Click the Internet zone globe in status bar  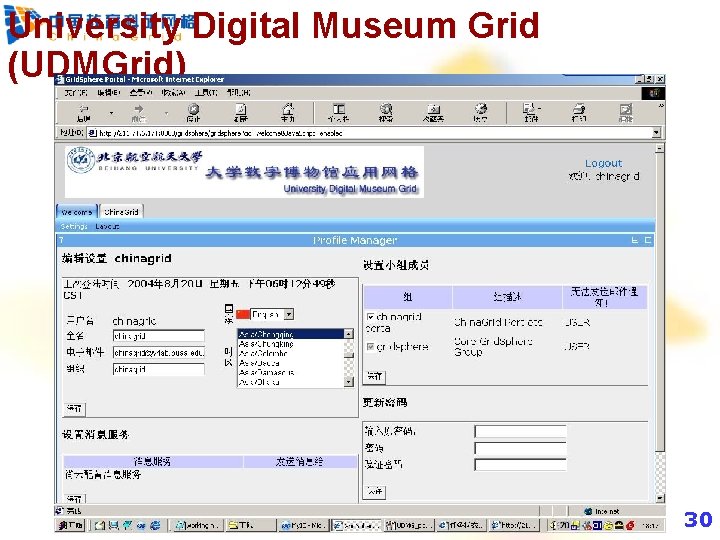[x=588, y=511]
